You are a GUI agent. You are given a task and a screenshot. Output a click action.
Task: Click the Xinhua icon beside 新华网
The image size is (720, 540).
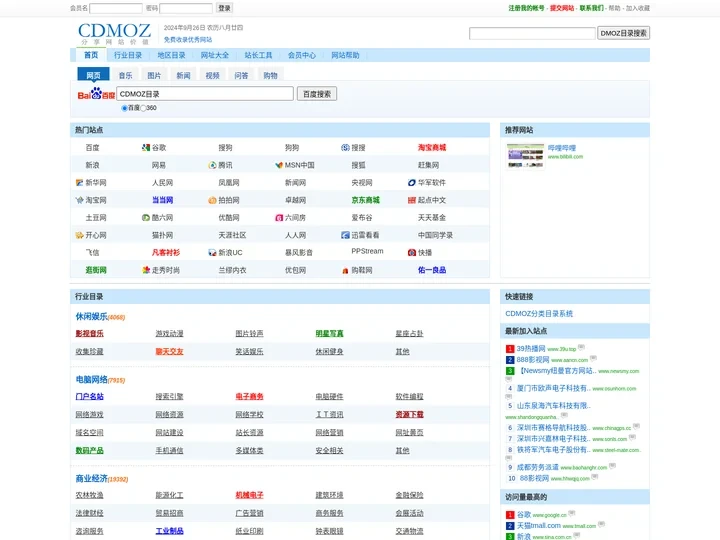(x=79, y=183)
